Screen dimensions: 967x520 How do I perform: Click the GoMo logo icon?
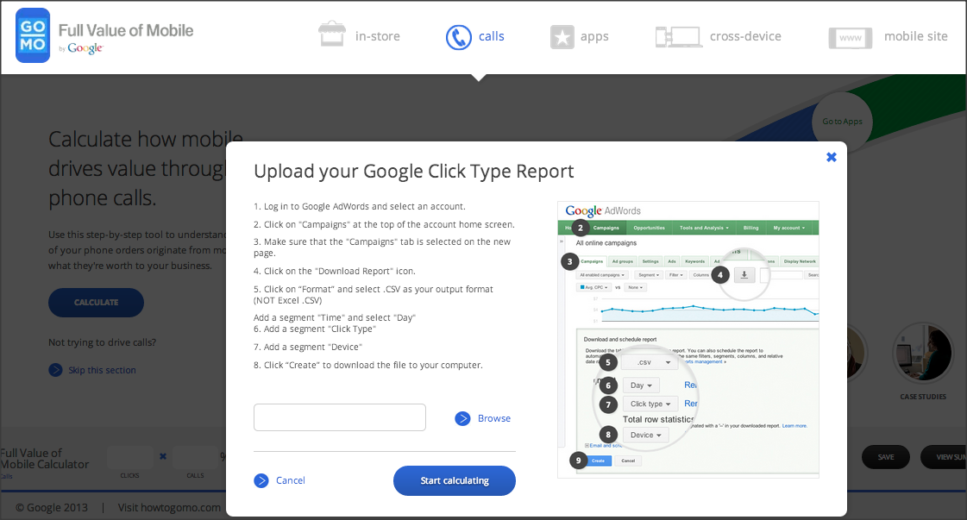33,36
